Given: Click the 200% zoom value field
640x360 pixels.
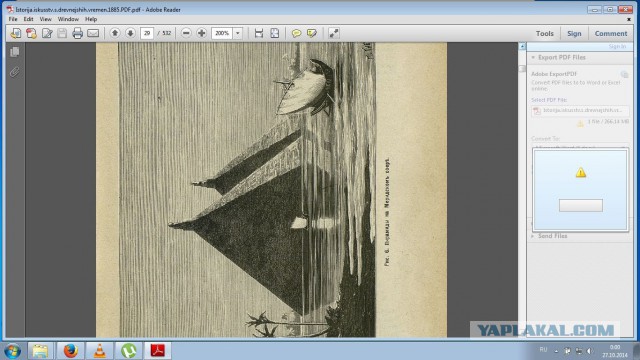Looking at the screenshot, I should (222, 33).
